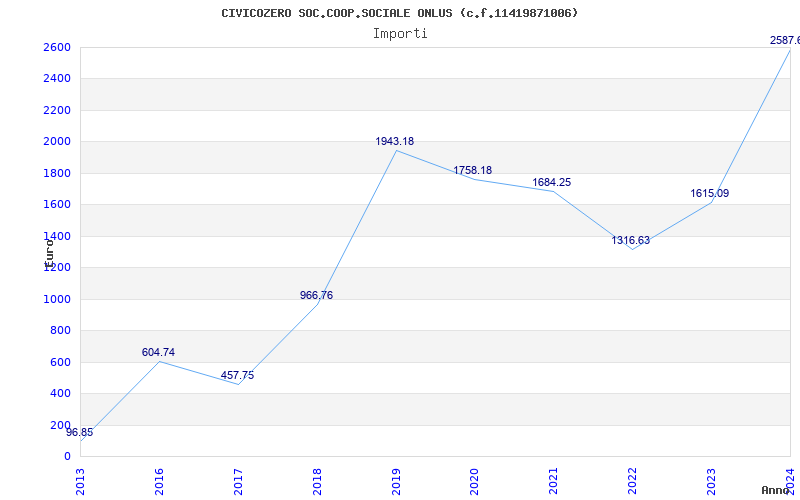Click the 2018 x-axis year label

click(x=317, y=481)
